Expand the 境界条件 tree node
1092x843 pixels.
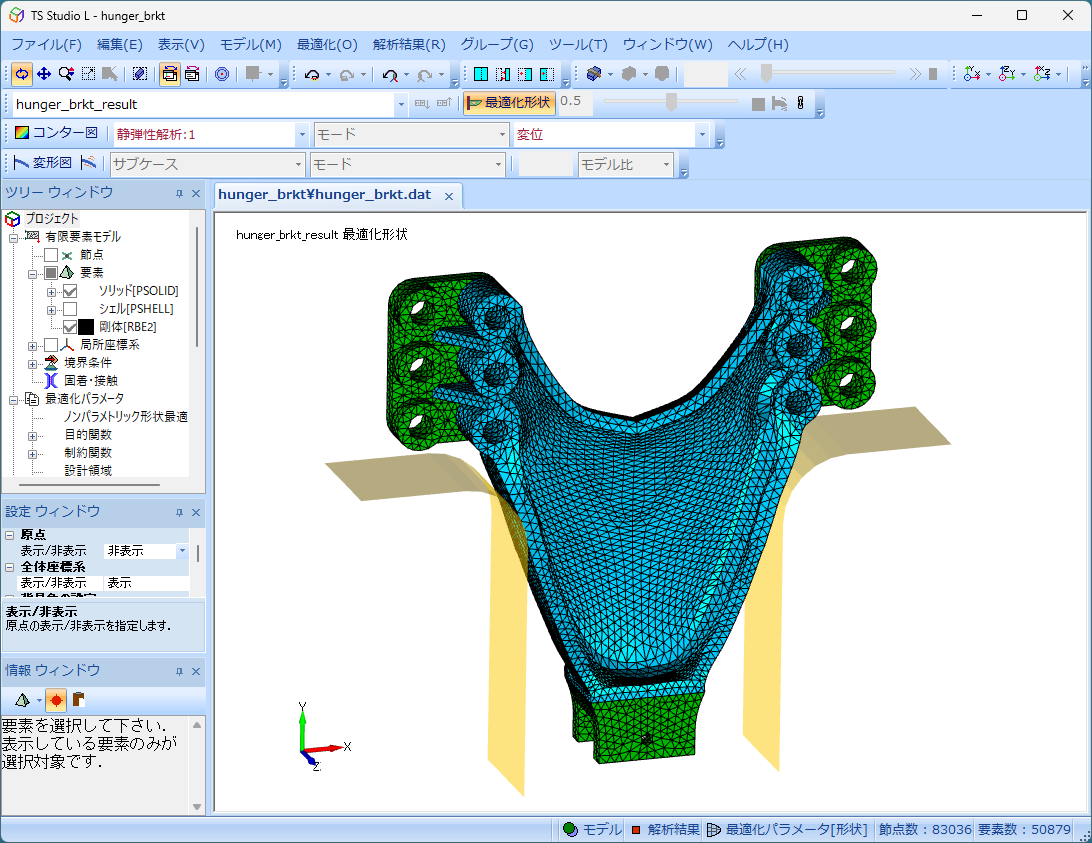click(x=32, y=364)
